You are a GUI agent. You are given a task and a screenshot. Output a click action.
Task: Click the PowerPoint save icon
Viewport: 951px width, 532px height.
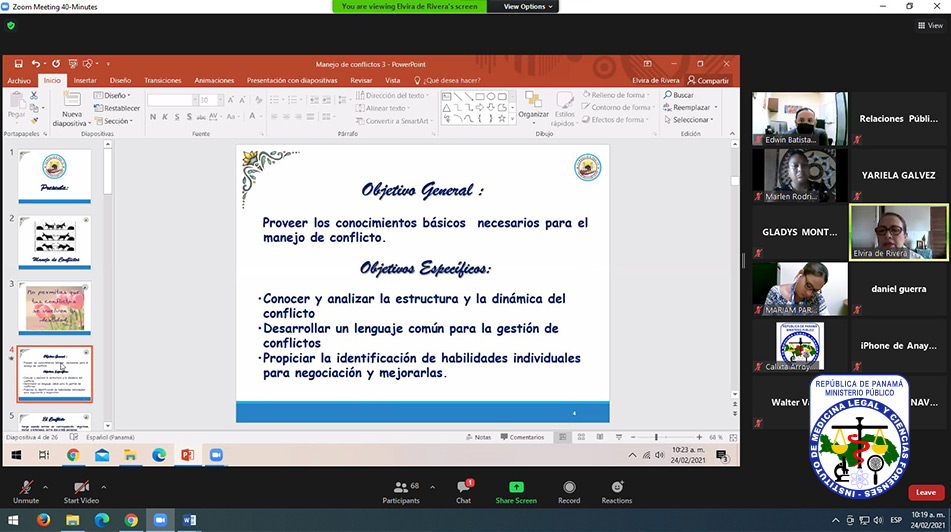pyautogui.click(x=18, y=64)
